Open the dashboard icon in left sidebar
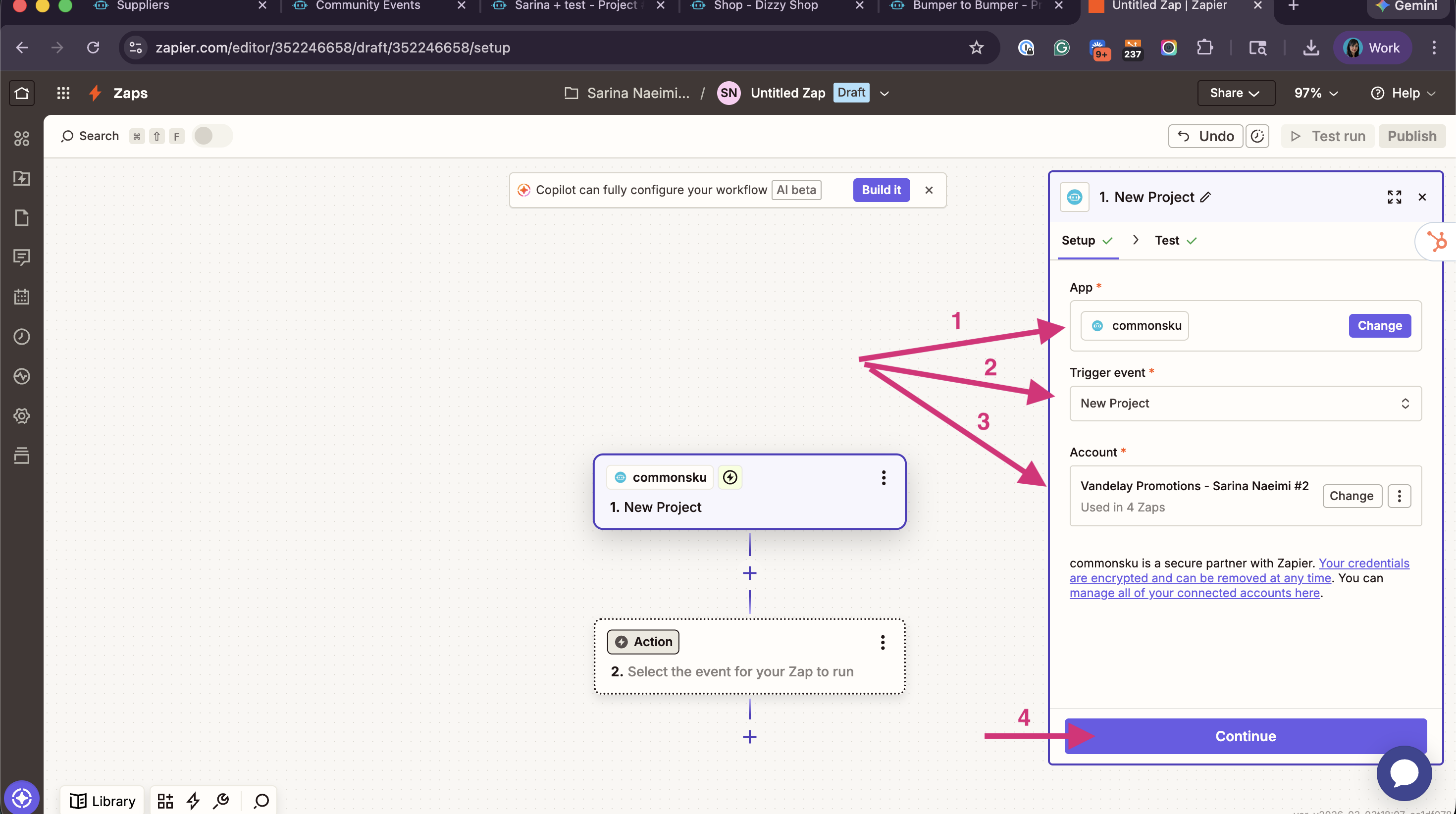This screenshot has height=814, width=1456. click(x=21, y=139)
